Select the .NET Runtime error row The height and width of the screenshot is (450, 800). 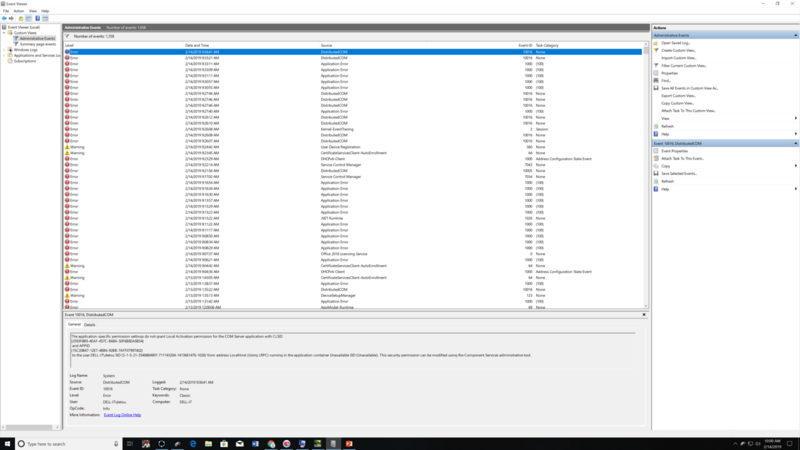pos(353,218)
